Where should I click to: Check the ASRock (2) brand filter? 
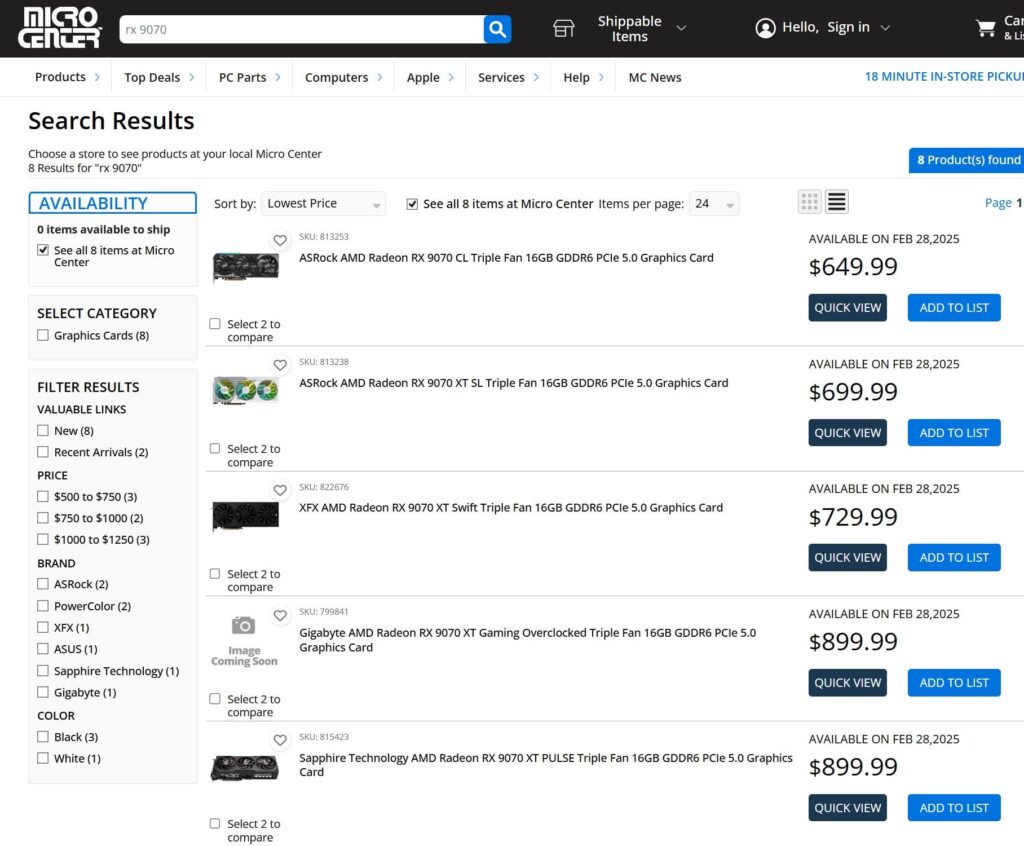43,584
